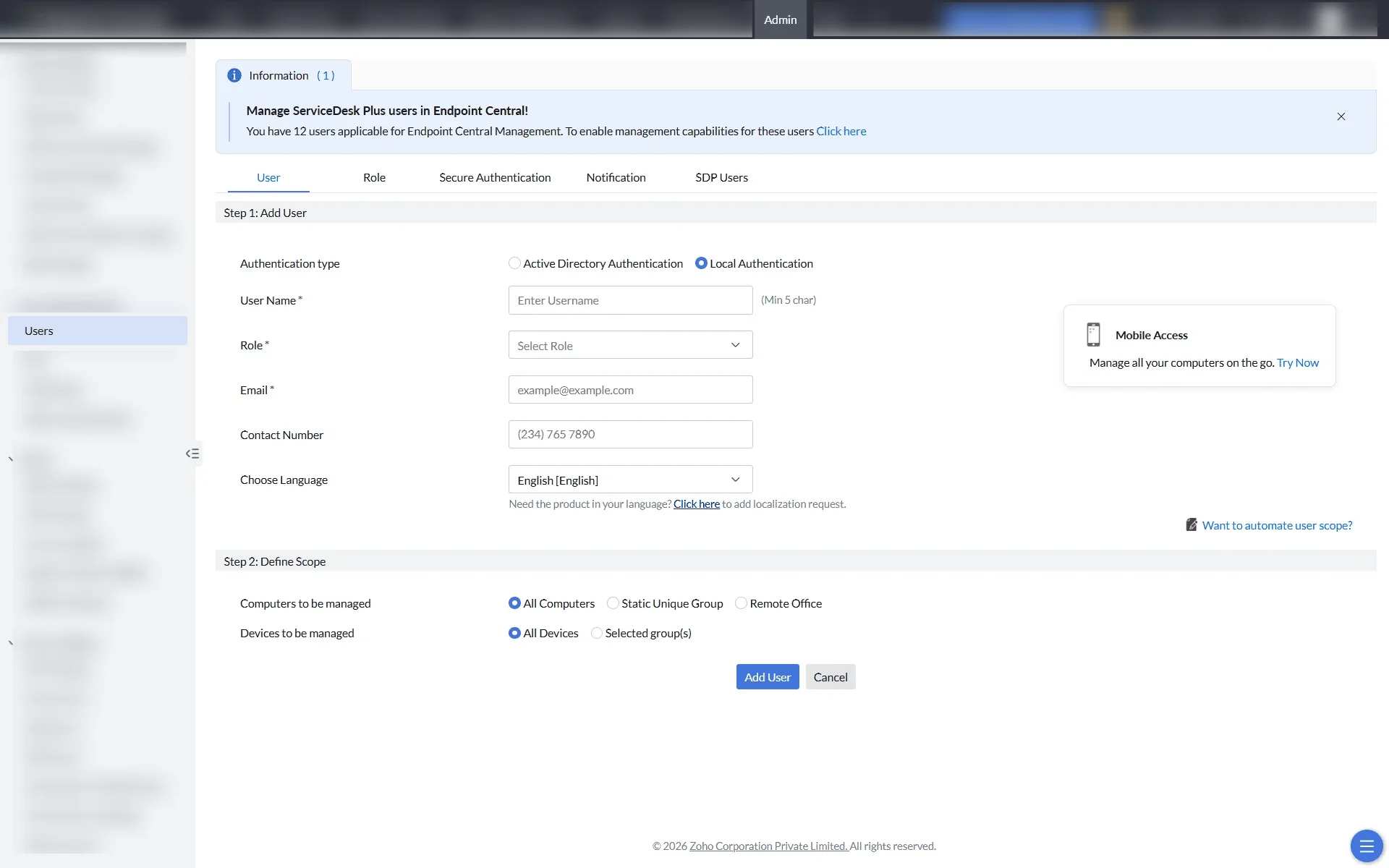
Task: Select Users in the left sidebar
Action: point(98,331)
